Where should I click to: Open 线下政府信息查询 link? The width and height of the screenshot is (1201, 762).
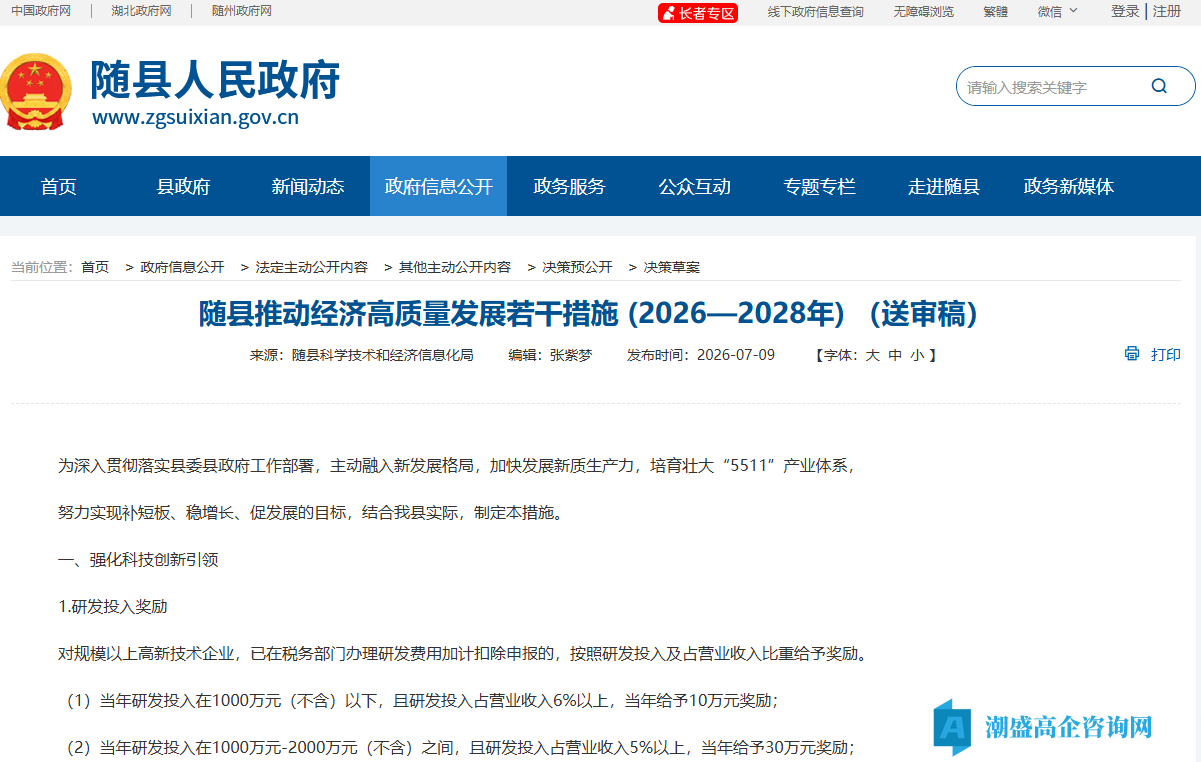(816, 12)
